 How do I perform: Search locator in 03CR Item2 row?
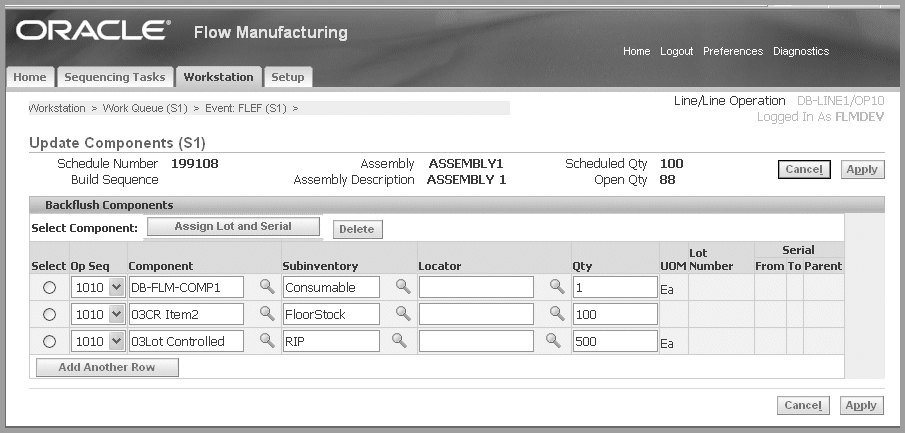coord(556,313)
